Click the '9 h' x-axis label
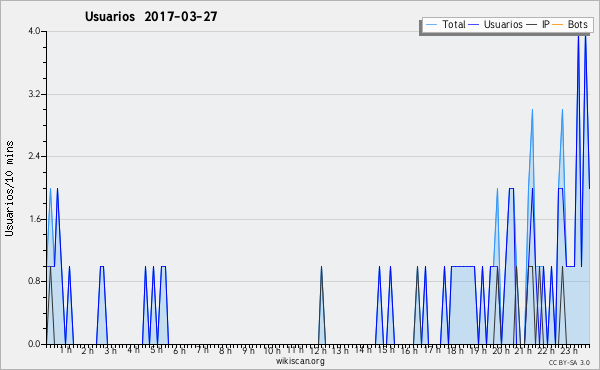Screen dimensions: 600x370 (x=248, y=350)
